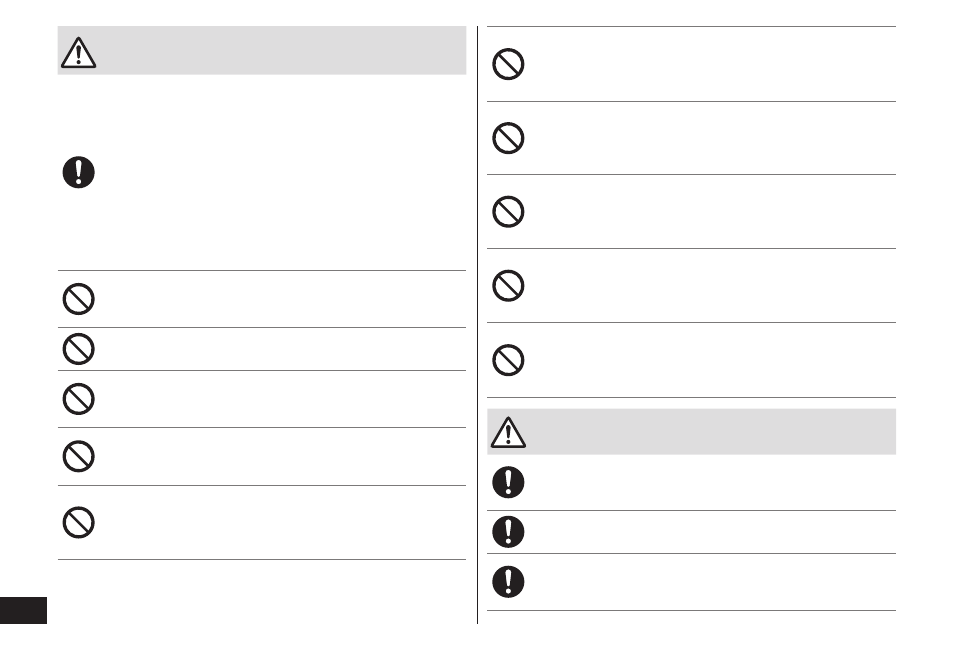Click the warning triangle in the right gray header
This screenshot has width=954, height=671.
(x=508, y=432)
